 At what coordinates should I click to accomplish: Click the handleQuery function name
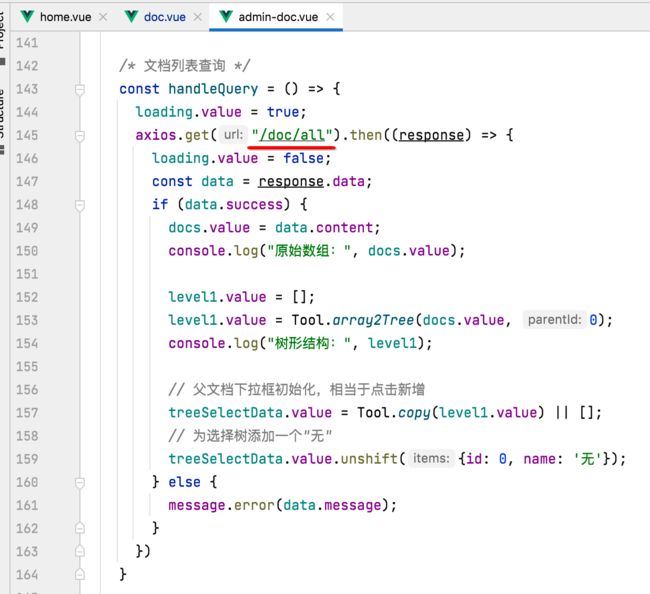point(213,89)
